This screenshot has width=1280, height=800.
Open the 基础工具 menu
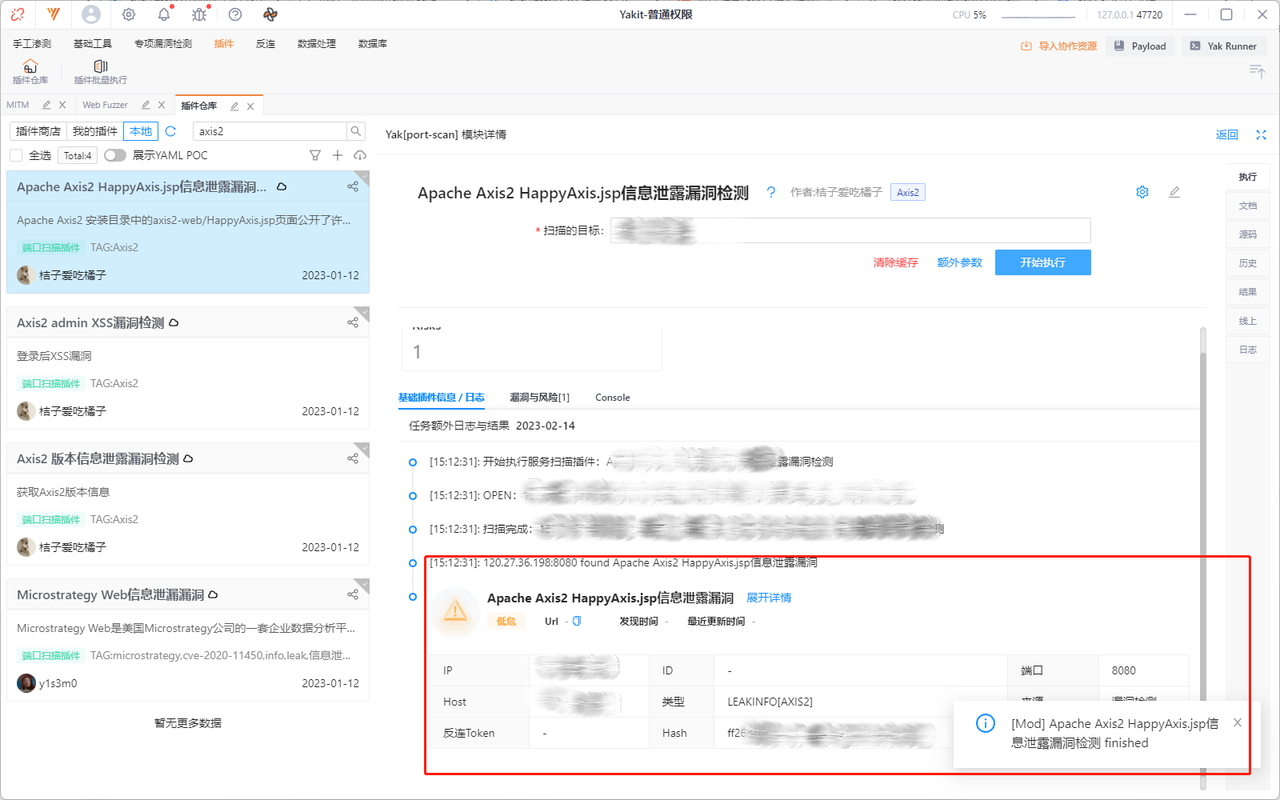pos(93,44)
